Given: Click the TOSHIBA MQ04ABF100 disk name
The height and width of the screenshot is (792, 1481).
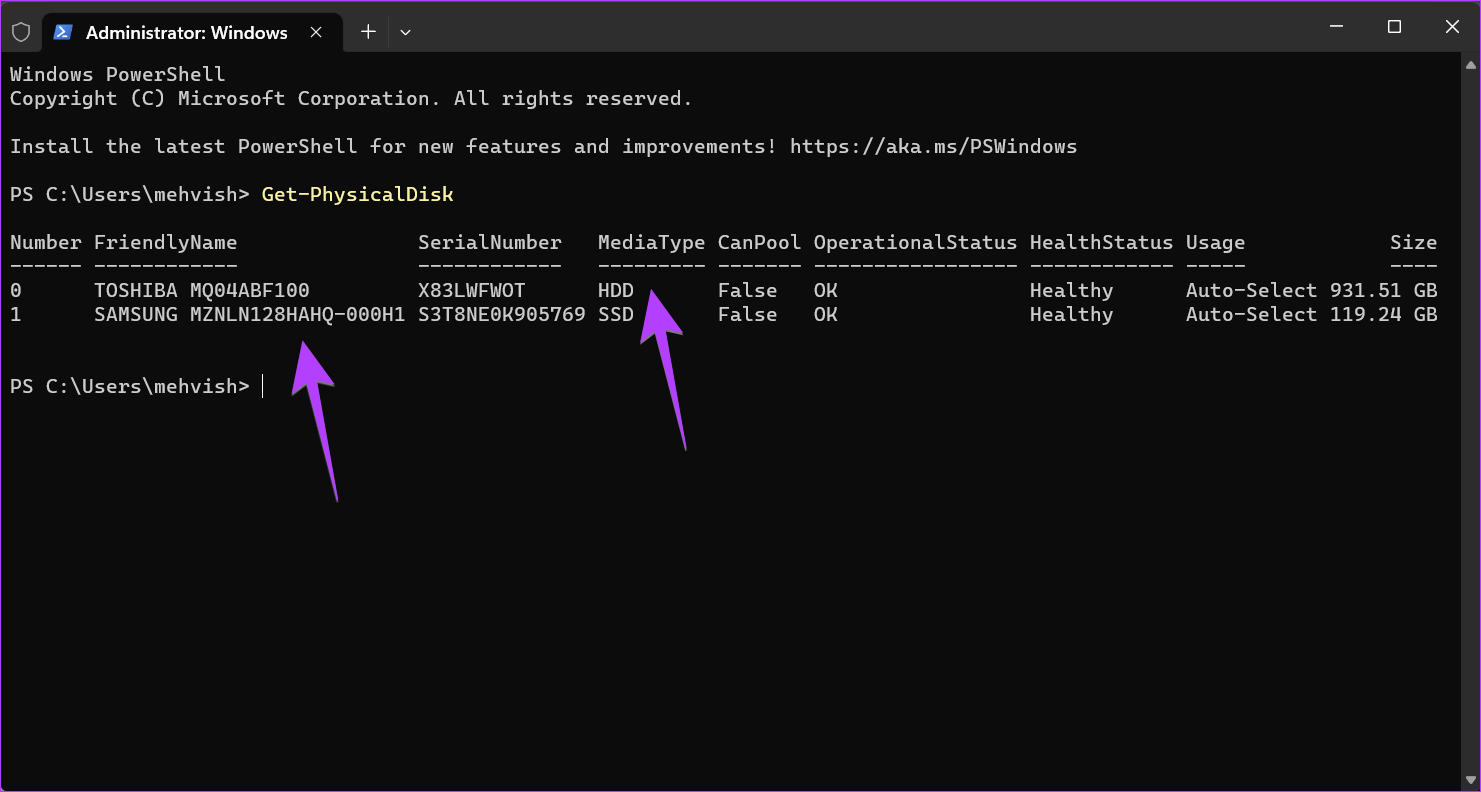Looking at the screenshot, I should pos(201,291).
